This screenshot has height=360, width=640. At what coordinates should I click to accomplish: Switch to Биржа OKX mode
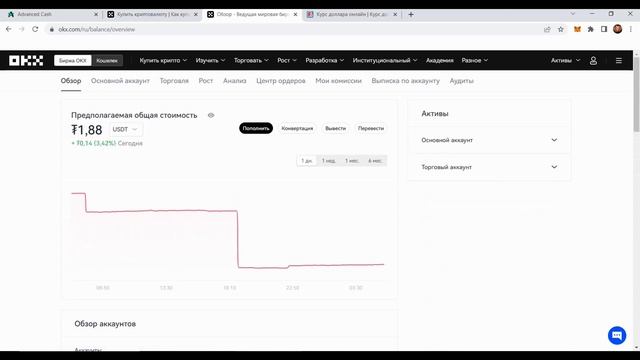[73, 60]
